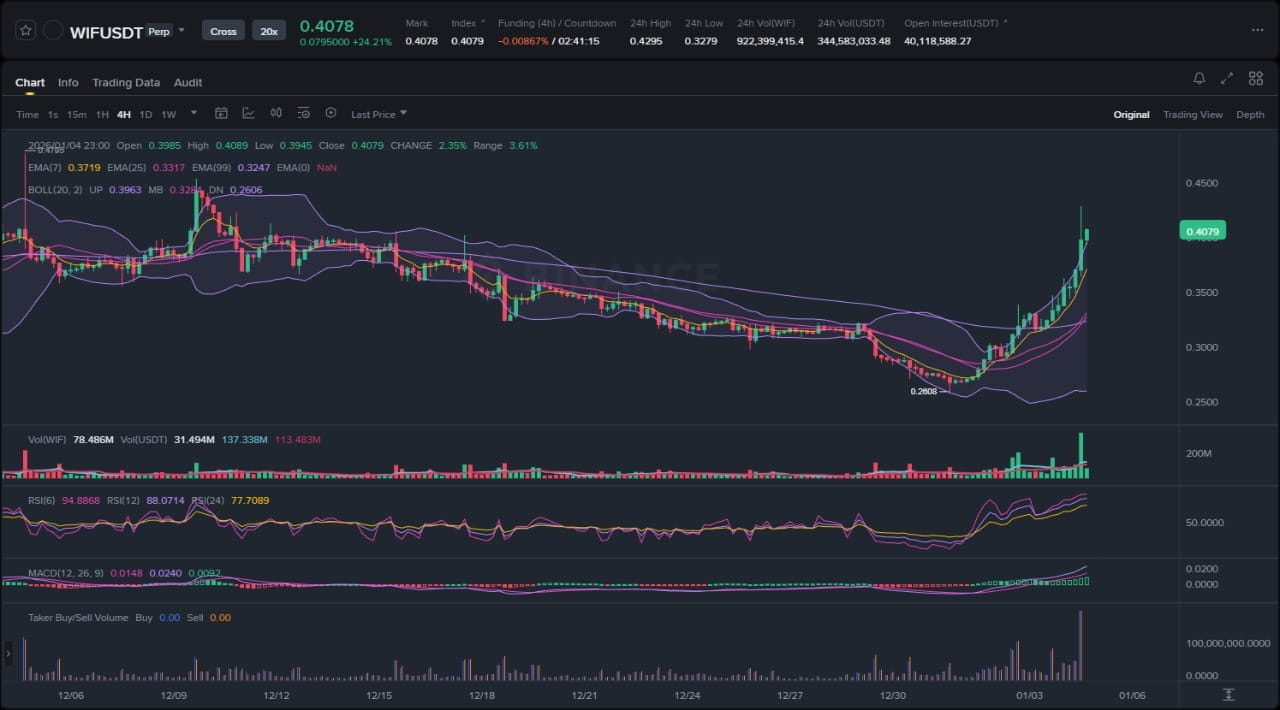The height and width of the screenshot is (710, 1280).
Task: Click the 01/03 date on time axis
Action: click(x=1030, y=695)
